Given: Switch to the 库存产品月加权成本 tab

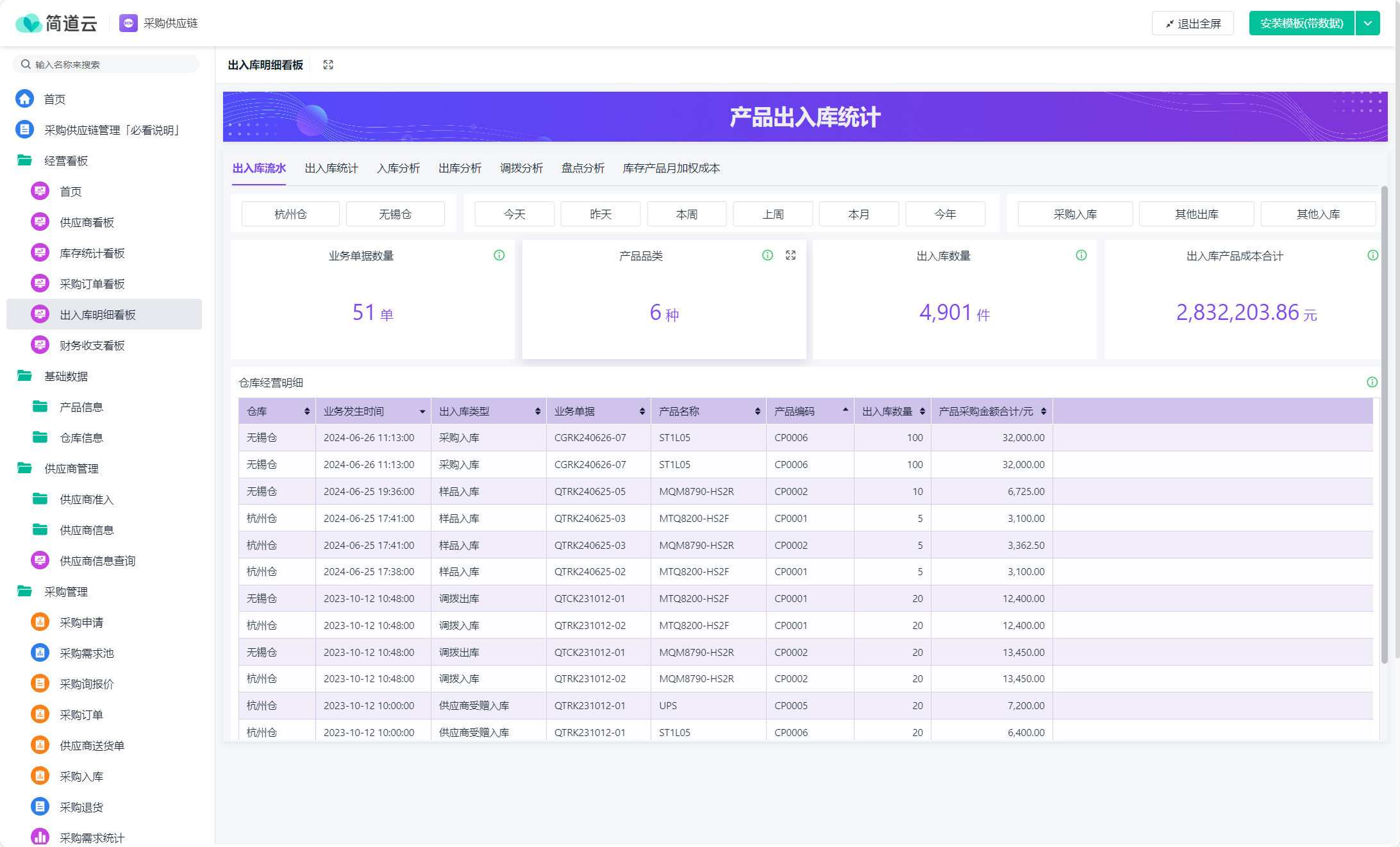Looking at the screenshot, I should pos(671,168).
